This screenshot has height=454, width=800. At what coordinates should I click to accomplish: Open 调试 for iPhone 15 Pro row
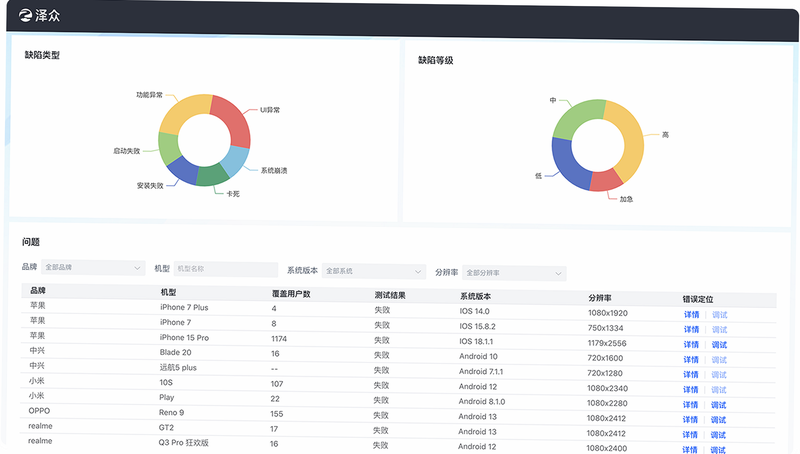click(719, 345)
